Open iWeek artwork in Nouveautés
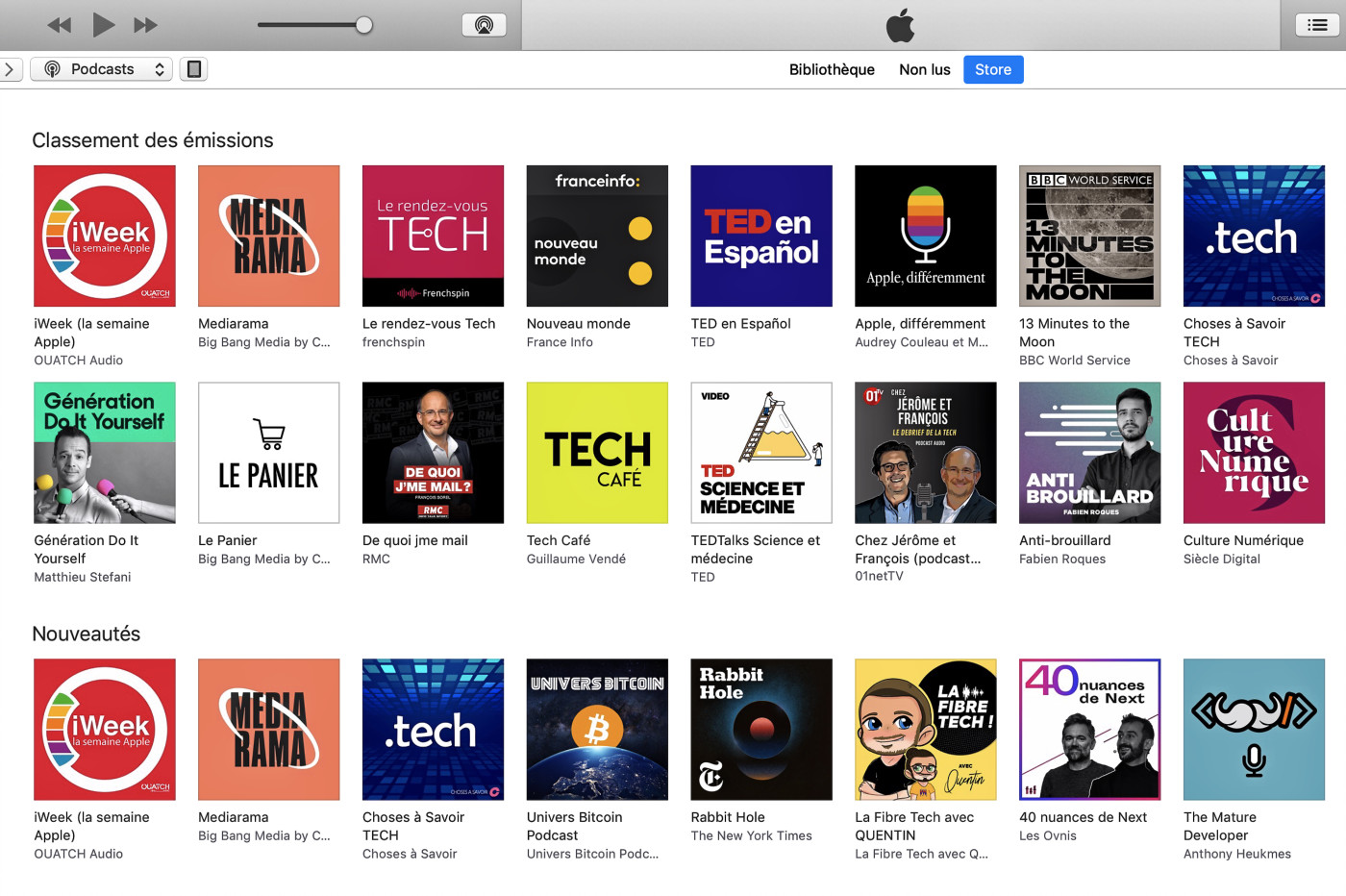Viewport: 1346px width, 896px height. (x=105, y=730)
